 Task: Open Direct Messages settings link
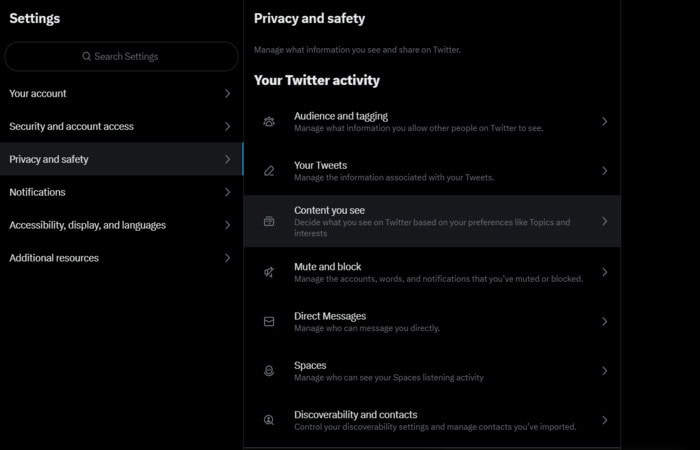432,321
